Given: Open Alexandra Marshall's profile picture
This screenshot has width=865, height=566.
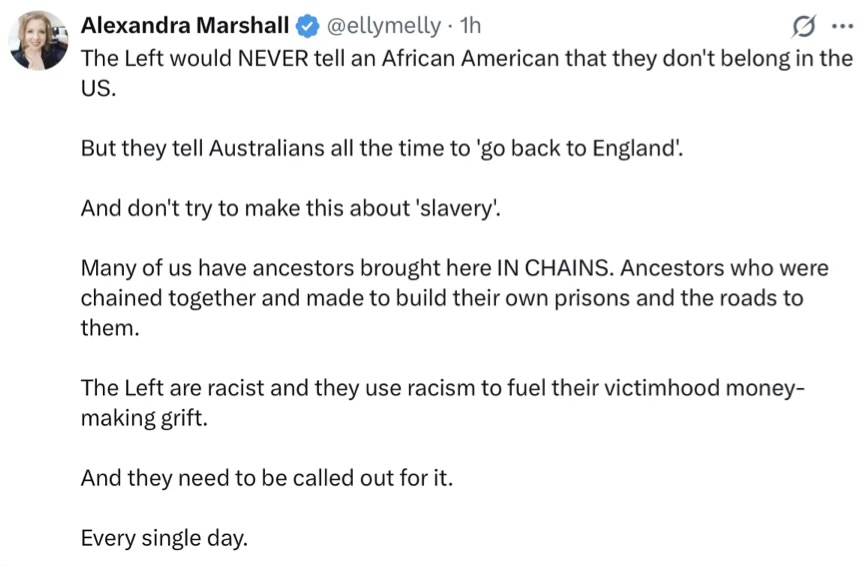Looking at the screenshot, I should click(x=38, y=42).
